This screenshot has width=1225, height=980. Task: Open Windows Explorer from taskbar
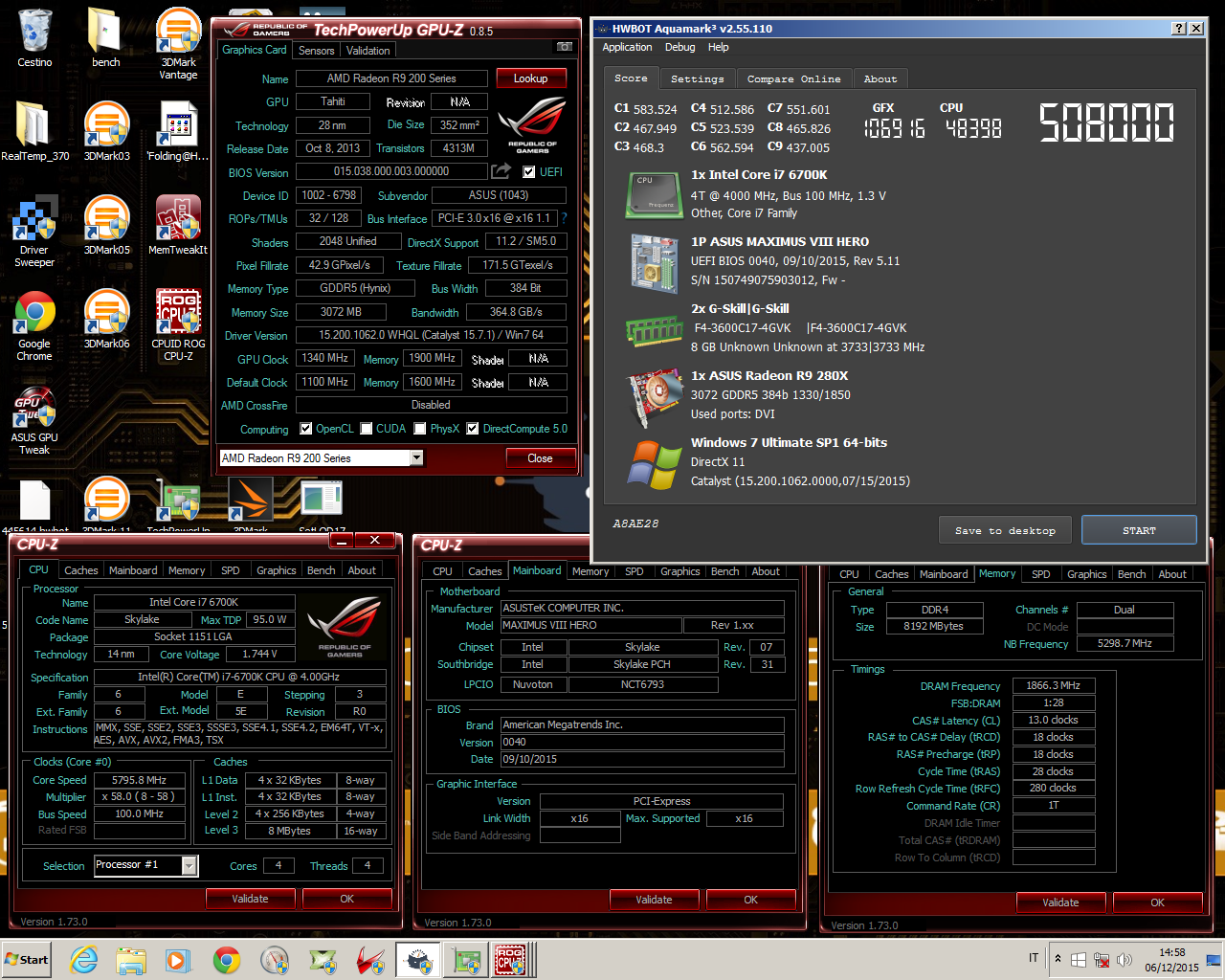click(x=131, y=960)
